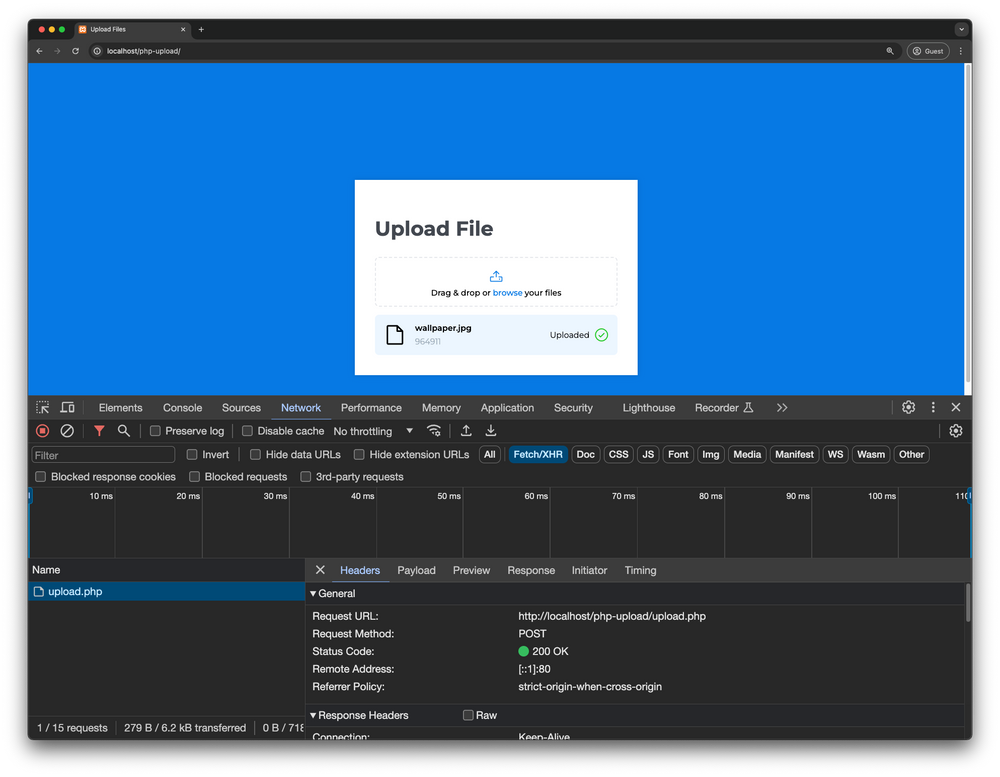Screen dimensions: 1000x777
Task: Clear the network log
Action: tap(66, 430)
